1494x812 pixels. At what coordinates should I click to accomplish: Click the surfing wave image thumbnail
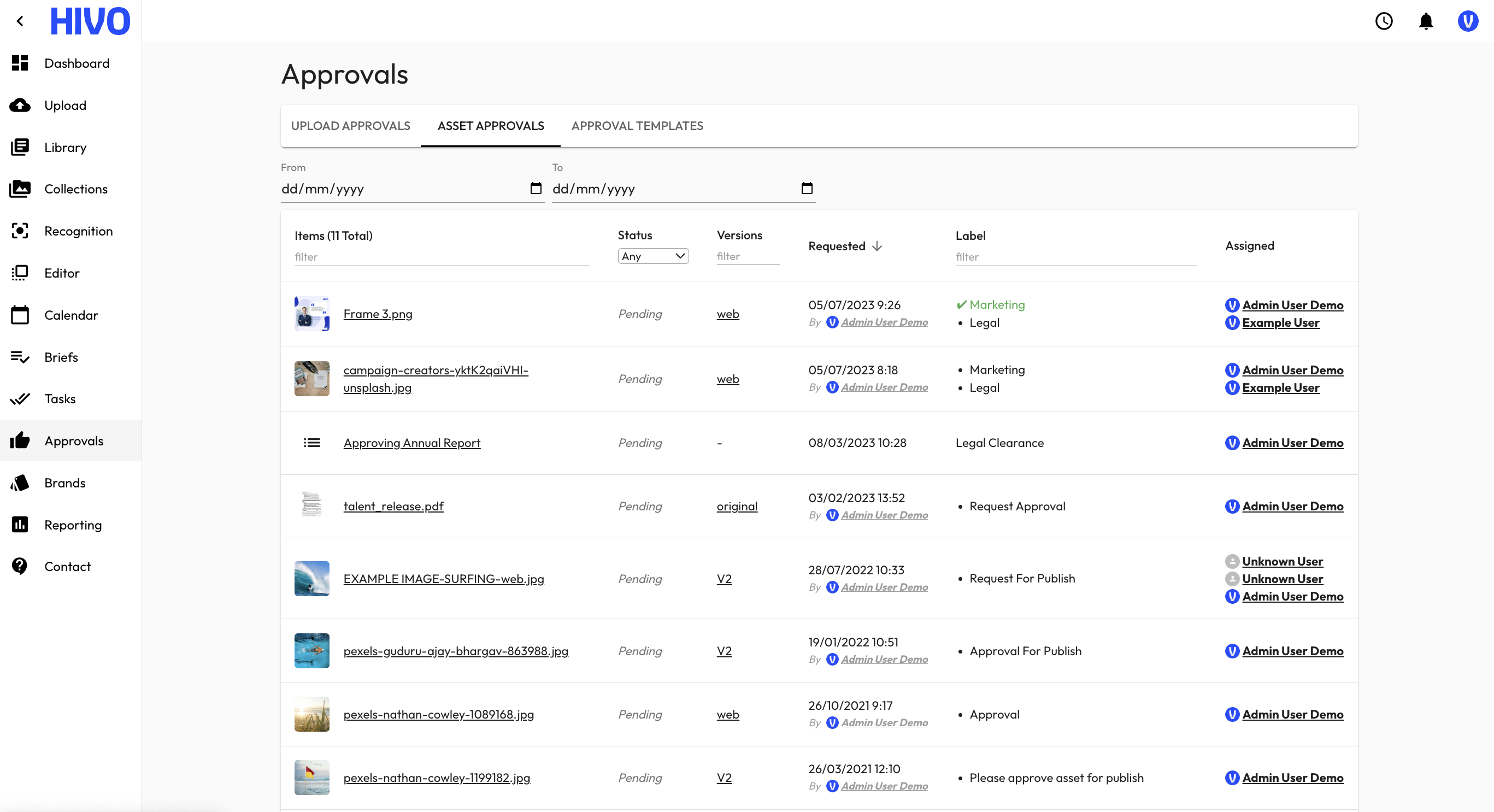click(x=311, y=578)
